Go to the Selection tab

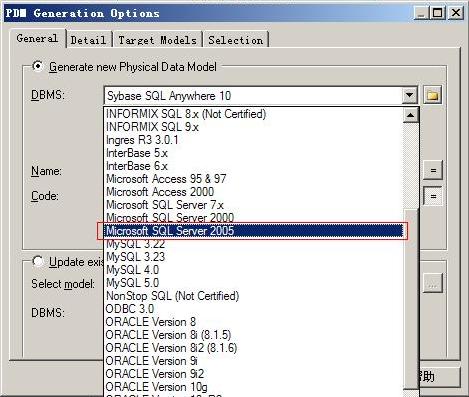(236, 40)
